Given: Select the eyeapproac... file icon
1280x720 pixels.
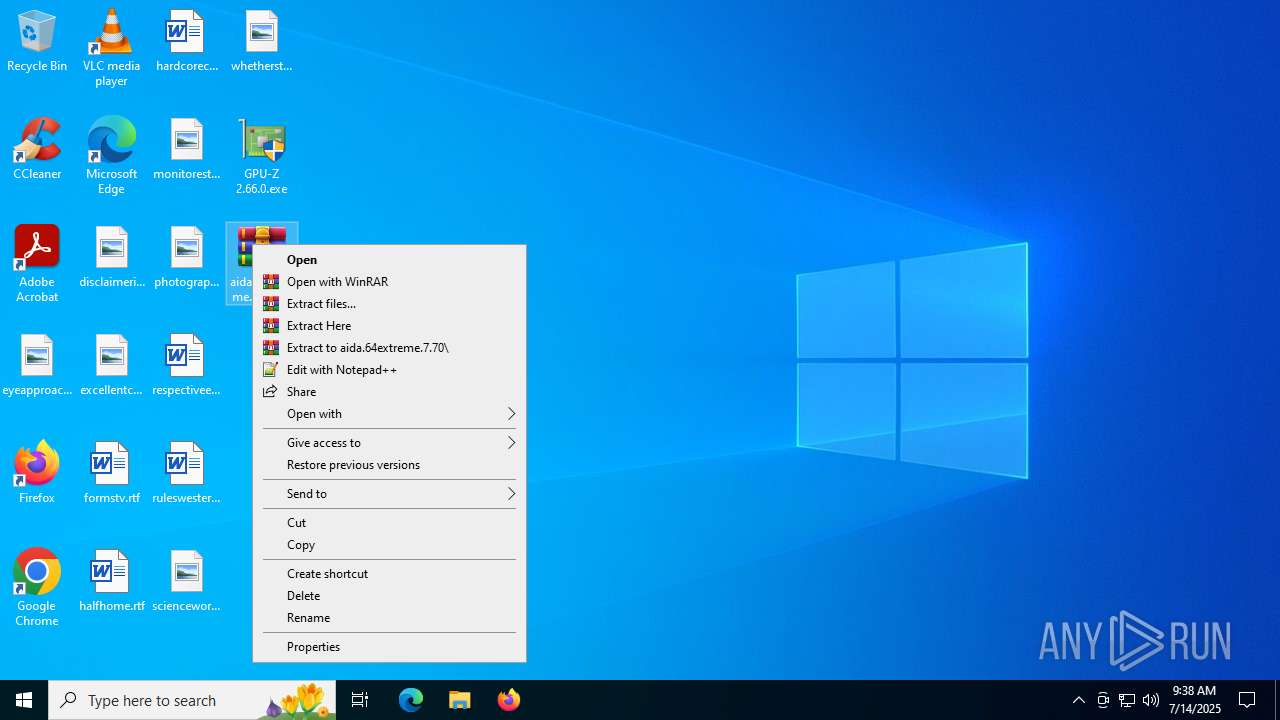Looking at the screenshot, I should (37, 366).
